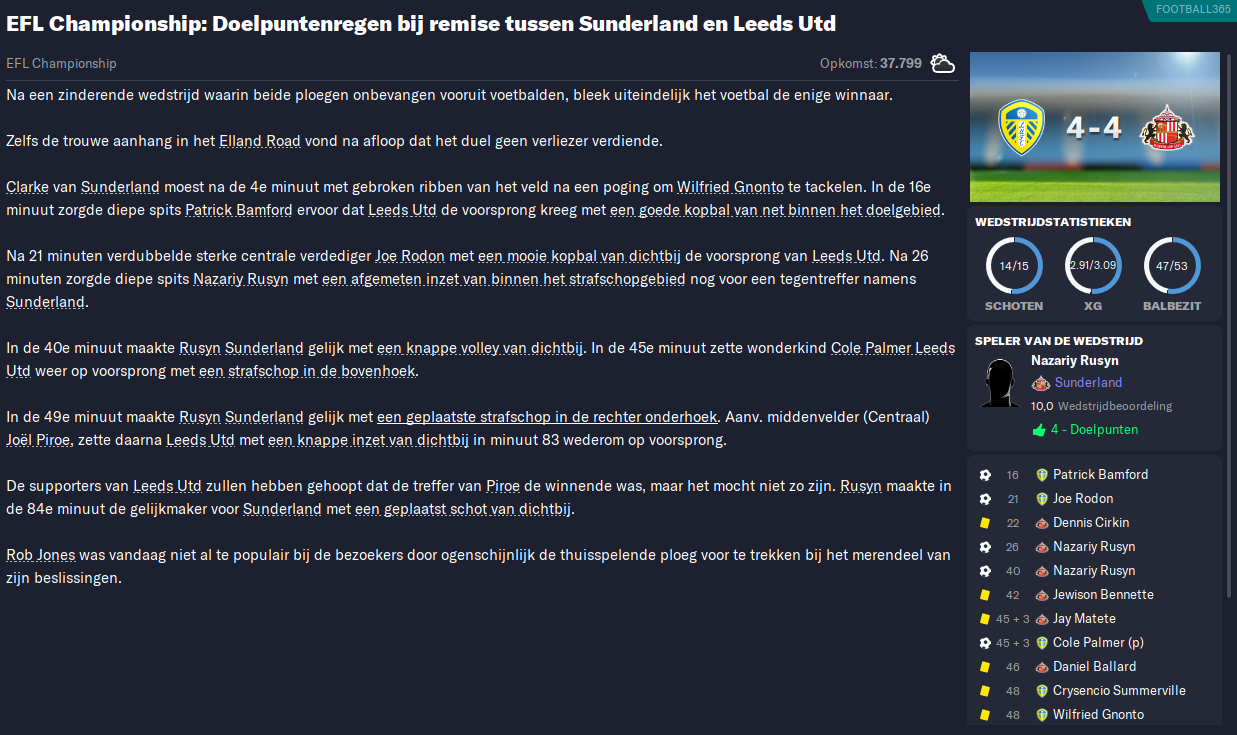Click the goal icon for Cole Palmer penalty

click(x=985, y=643)
